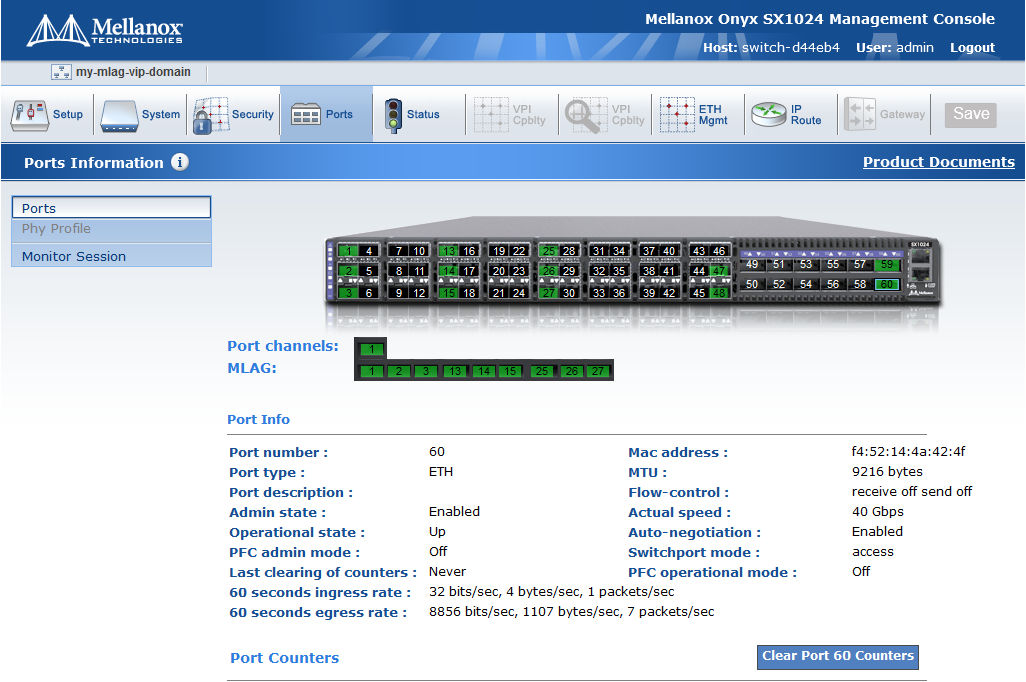Screen dimensions: 1026x682
Task: Select MLAG 27 box
Action: point(597,371)
